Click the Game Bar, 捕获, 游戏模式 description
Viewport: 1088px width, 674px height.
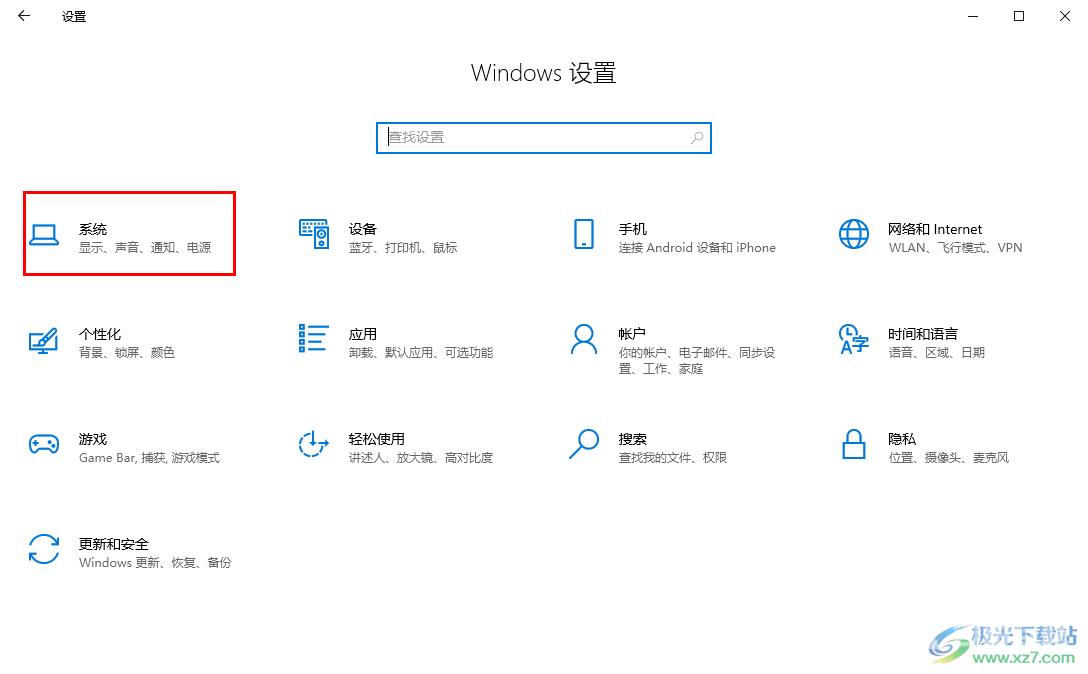point(149,457)
